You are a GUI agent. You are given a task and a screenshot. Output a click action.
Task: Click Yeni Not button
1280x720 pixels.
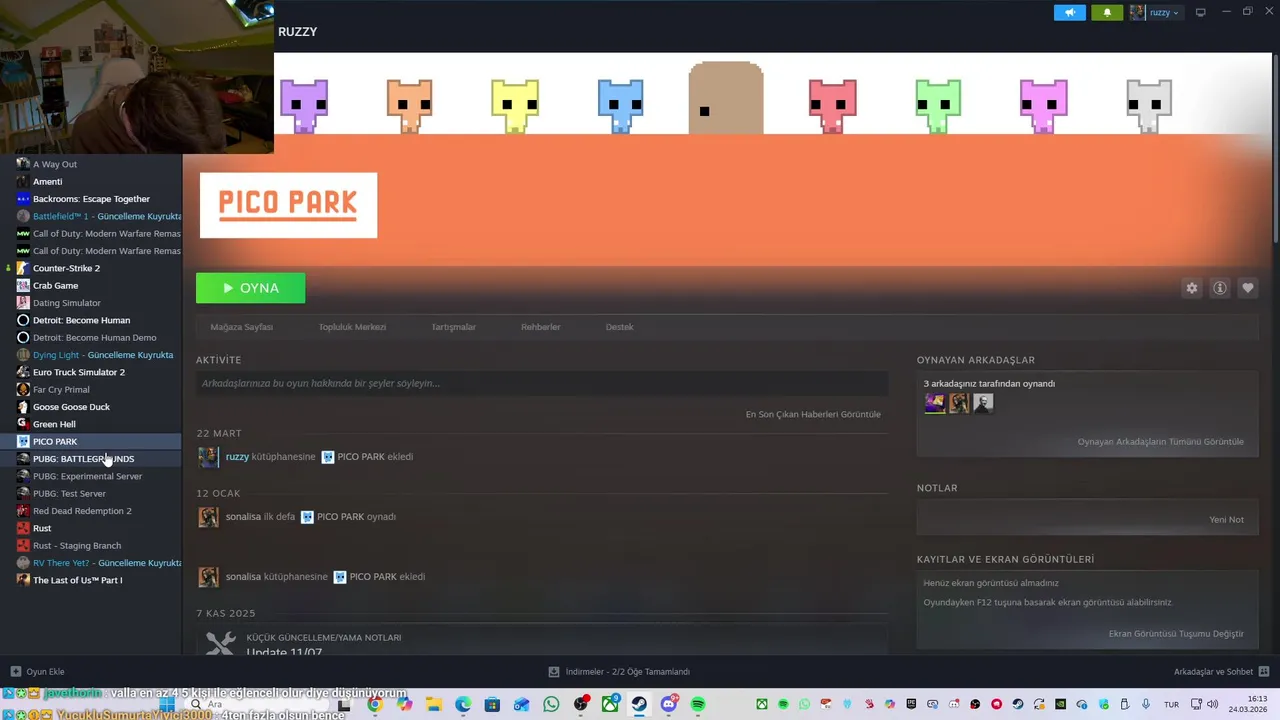pos(1226,519)
